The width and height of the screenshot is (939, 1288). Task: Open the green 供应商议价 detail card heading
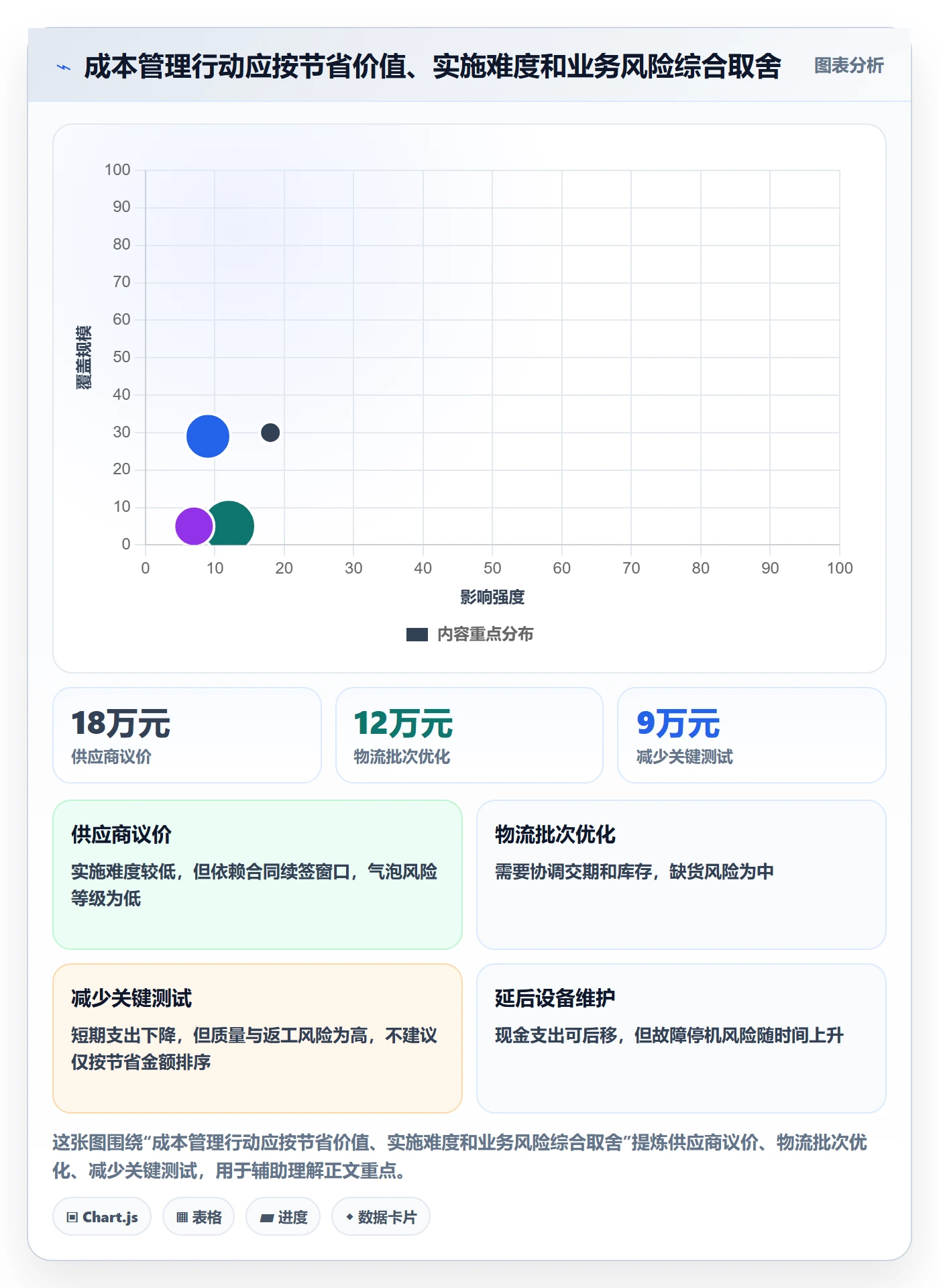click(x=121, y=835)
